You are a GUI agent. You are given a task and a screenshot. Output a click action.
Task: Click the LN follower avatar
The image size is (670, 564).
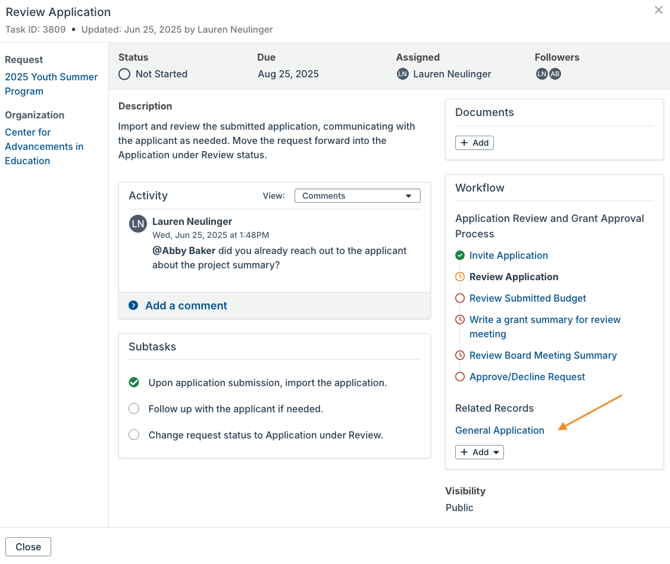(541, 74)
